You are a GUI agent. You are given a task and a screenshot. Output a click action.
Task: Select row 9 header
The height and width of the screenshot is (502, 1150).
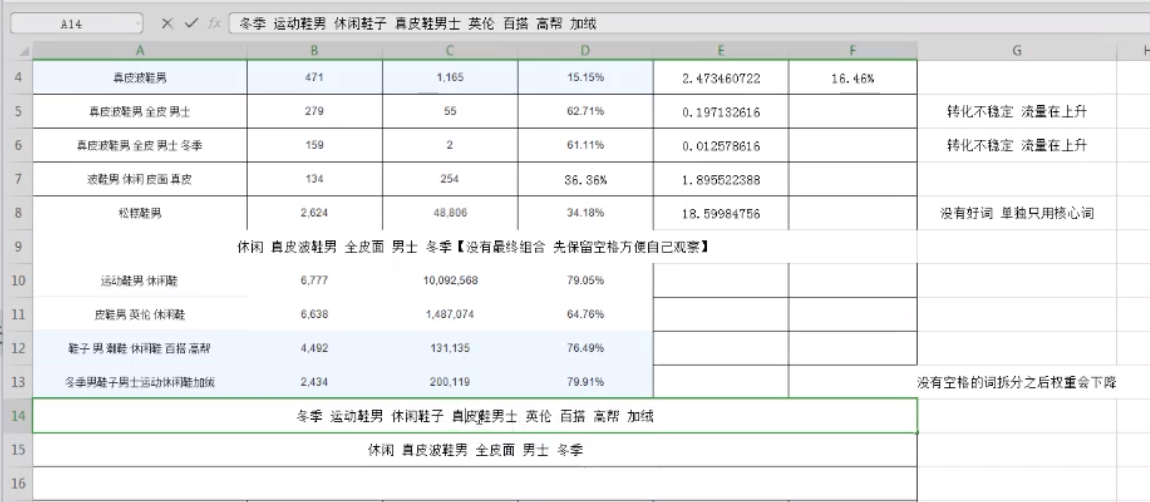point(16,247)
